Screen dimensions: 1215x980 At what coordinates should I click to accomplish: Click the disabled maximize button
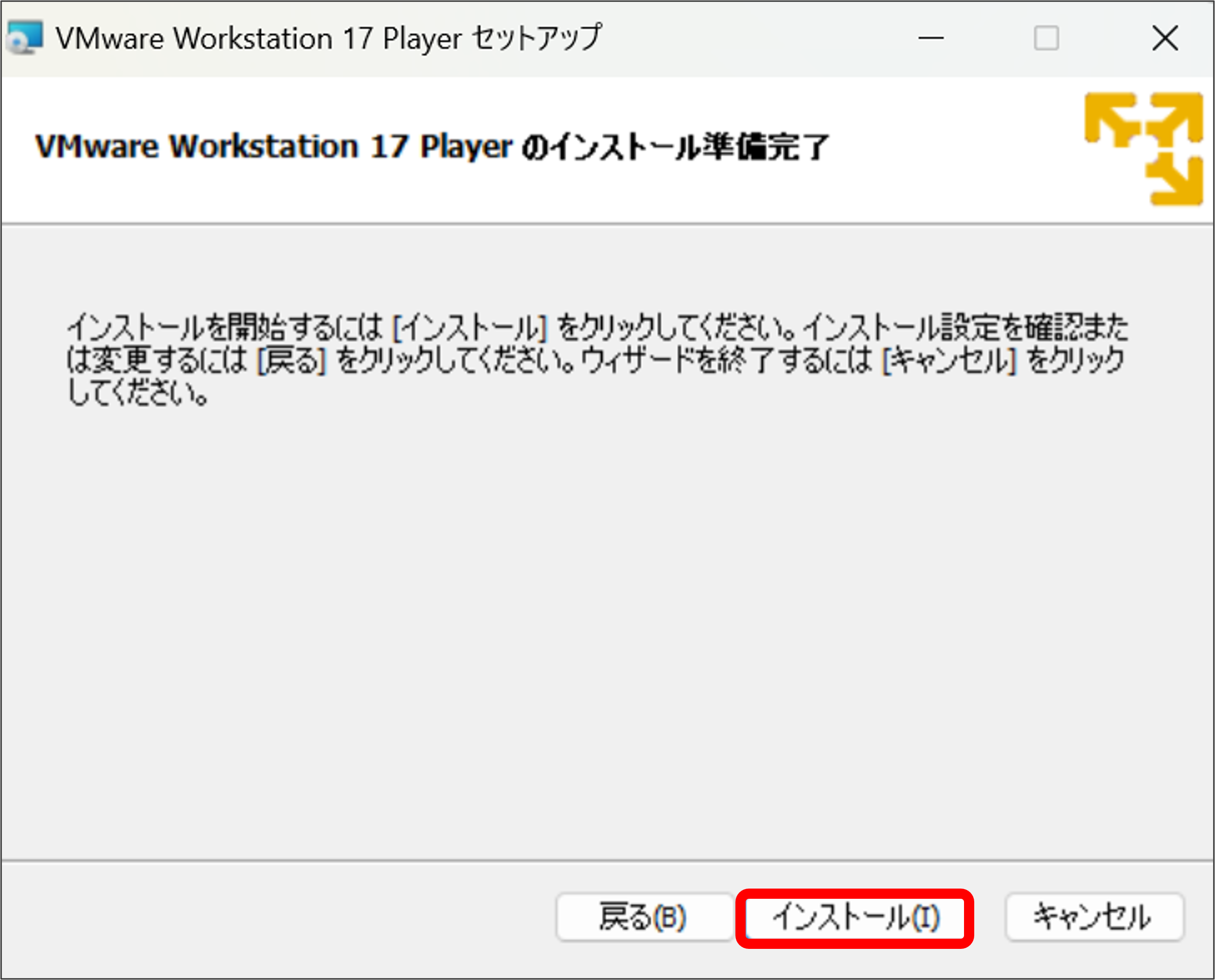(x=1046, y=38)
